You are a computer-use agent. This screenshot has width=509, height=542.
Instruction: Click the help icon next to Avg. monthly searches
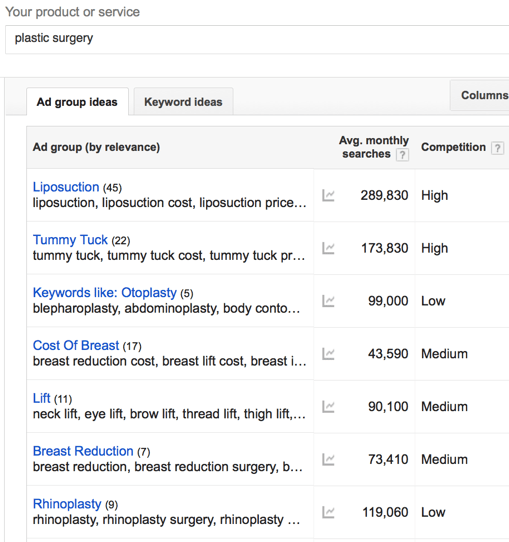pyautogui.click(x=402, y=155)
